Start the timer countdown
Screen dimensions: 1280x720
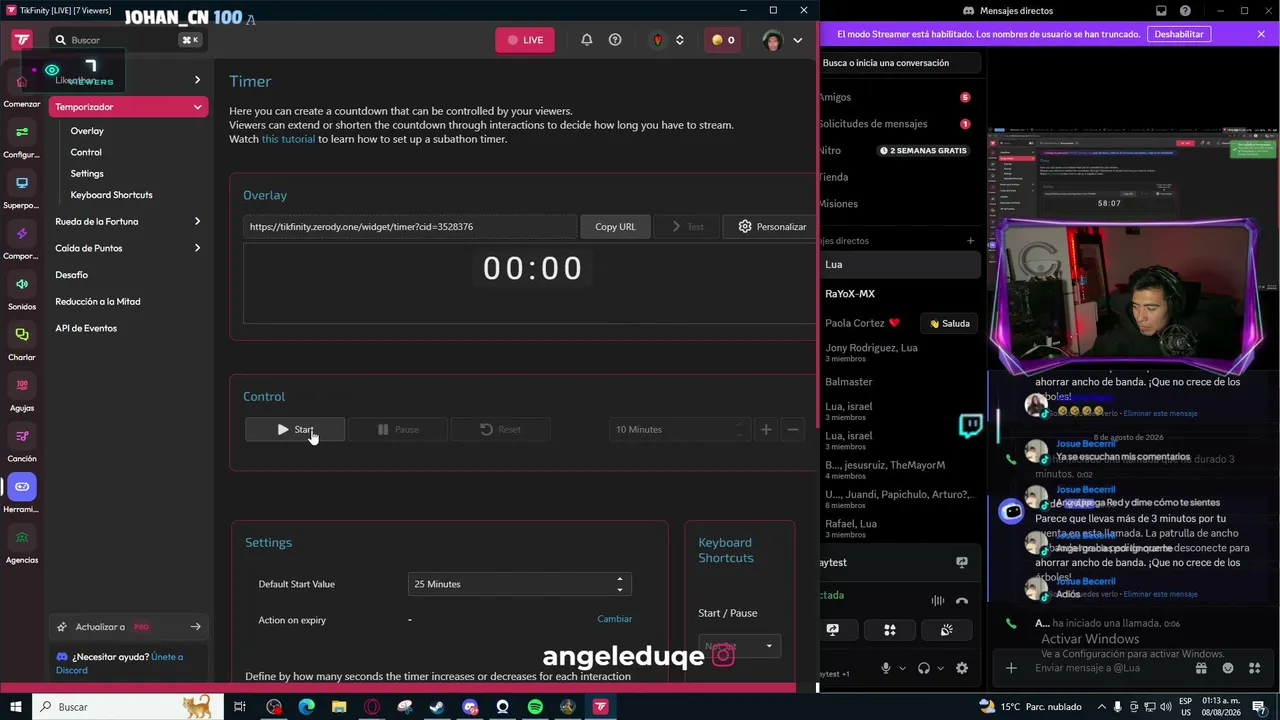[x=295, y=429]
